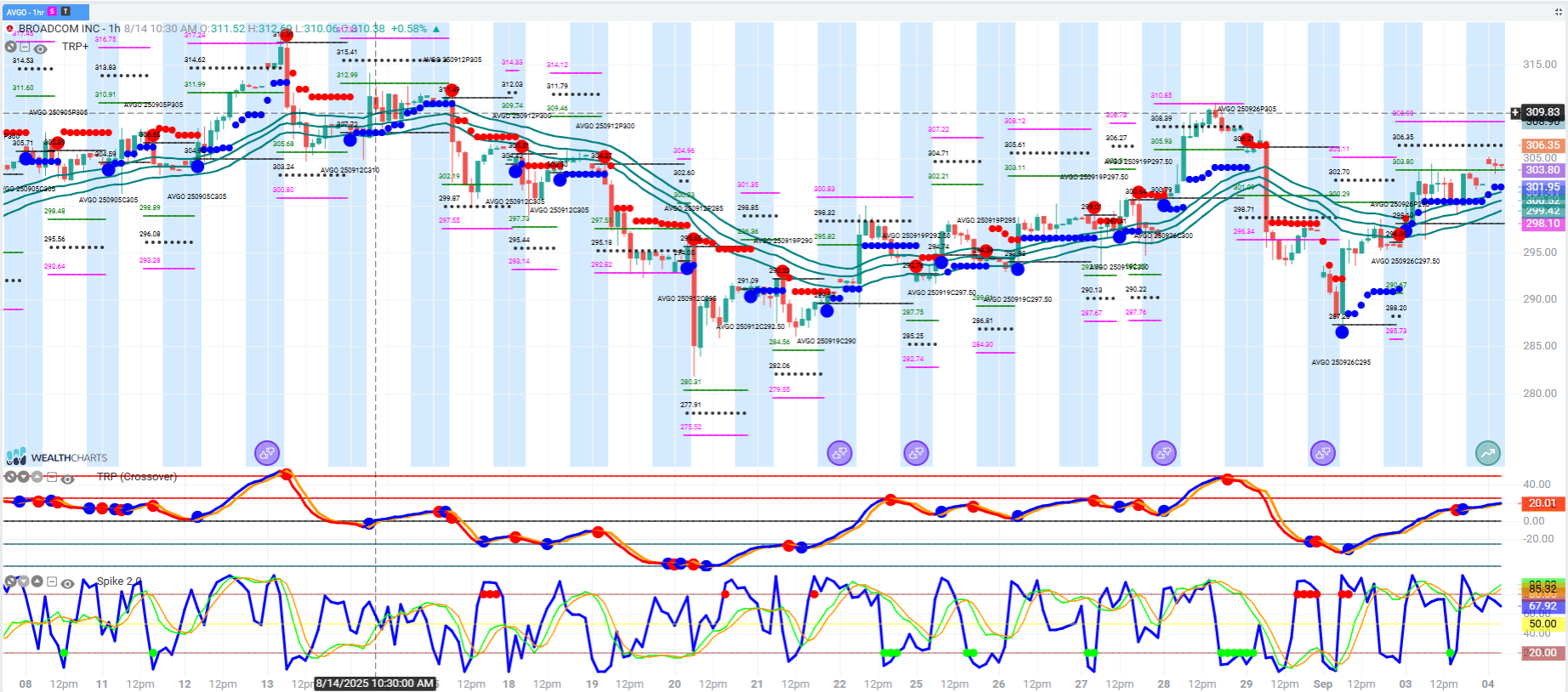Move TRP (Crossover) pane down

(24, 477)
